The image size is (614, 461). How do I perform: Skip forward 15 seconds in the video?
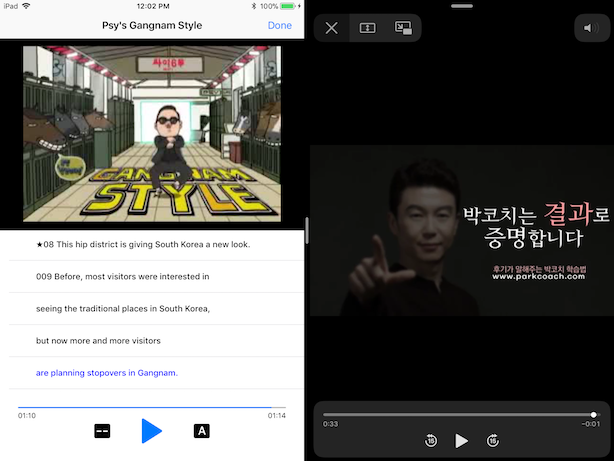[493, 441]
